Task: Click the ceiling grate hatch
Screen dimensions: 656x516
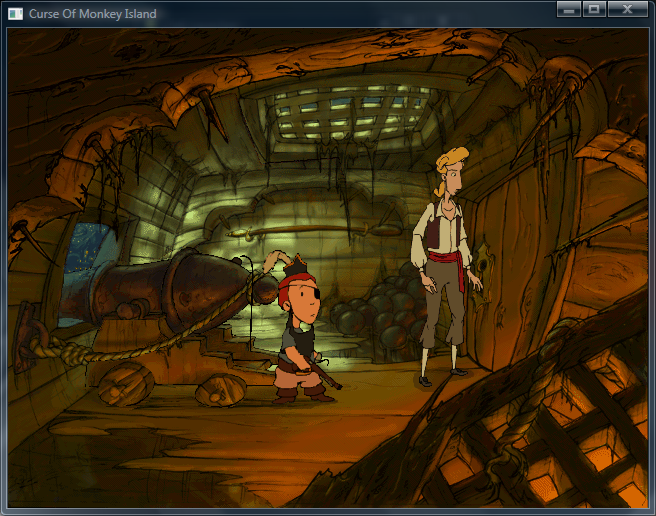Action: click(x=345, y=115)
